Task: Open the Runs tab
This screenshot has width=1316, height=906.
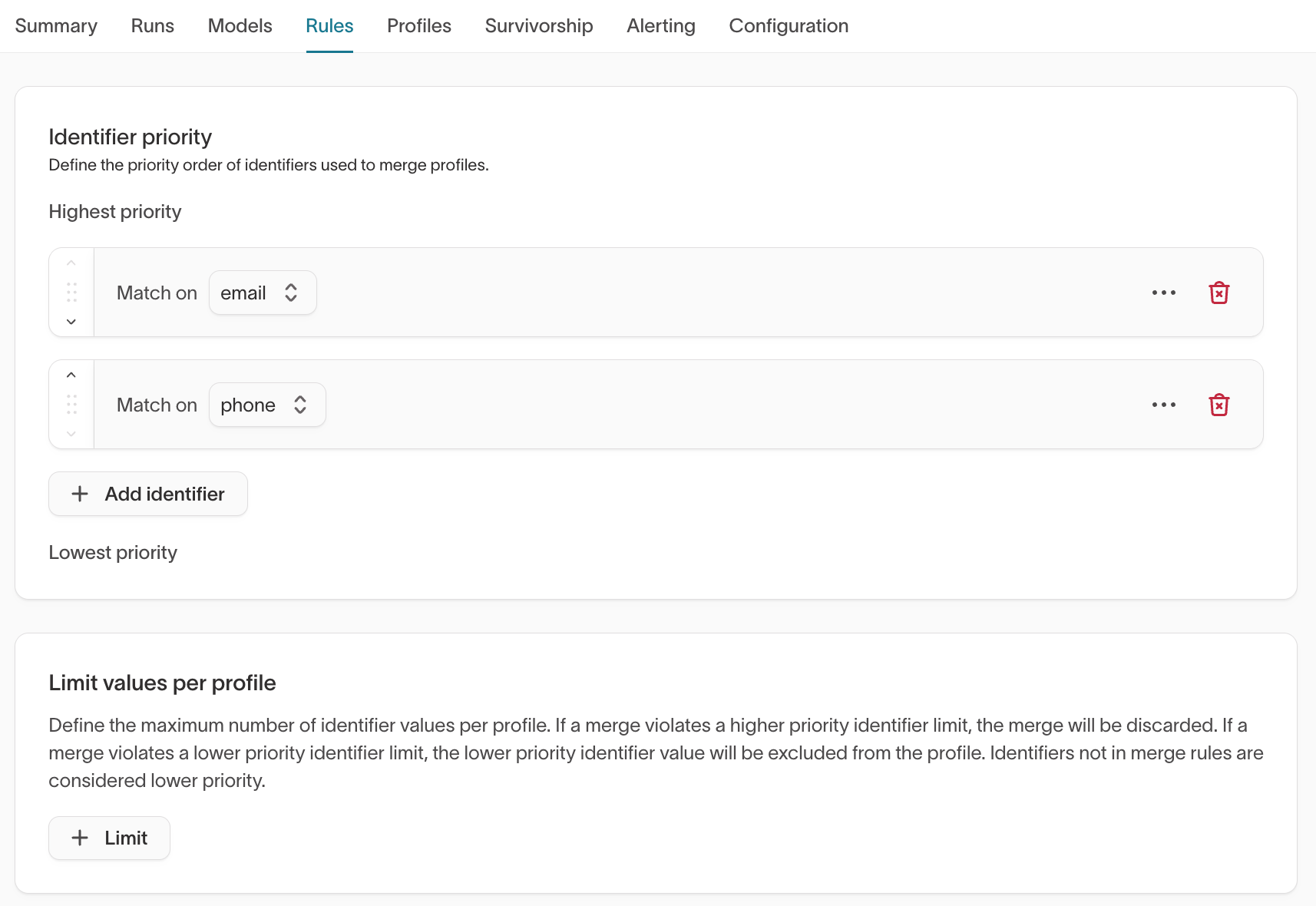Action: click(153, 26)
